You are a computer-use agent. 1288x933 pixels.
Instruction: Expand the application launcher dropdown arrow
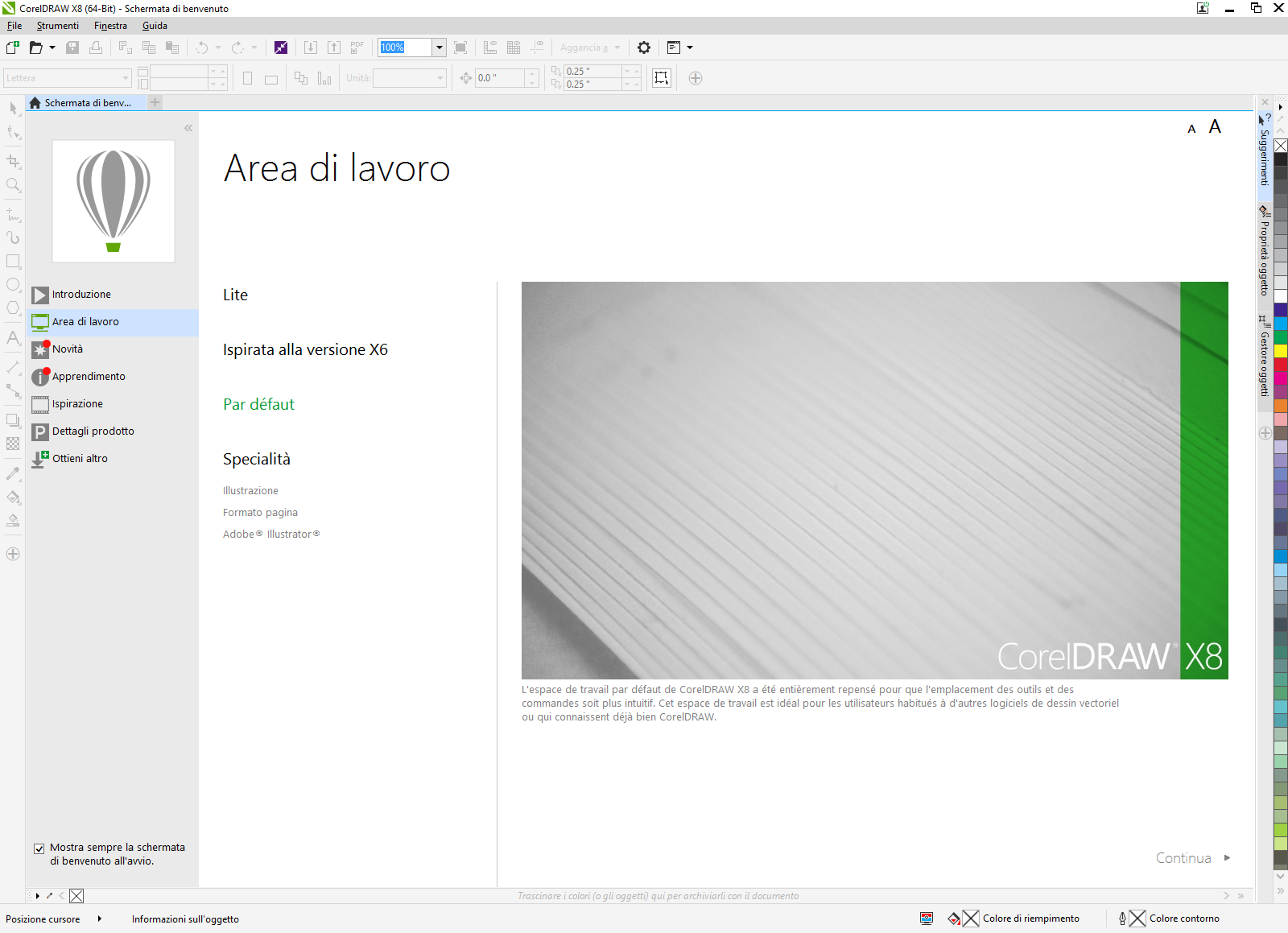pos(690,47)
